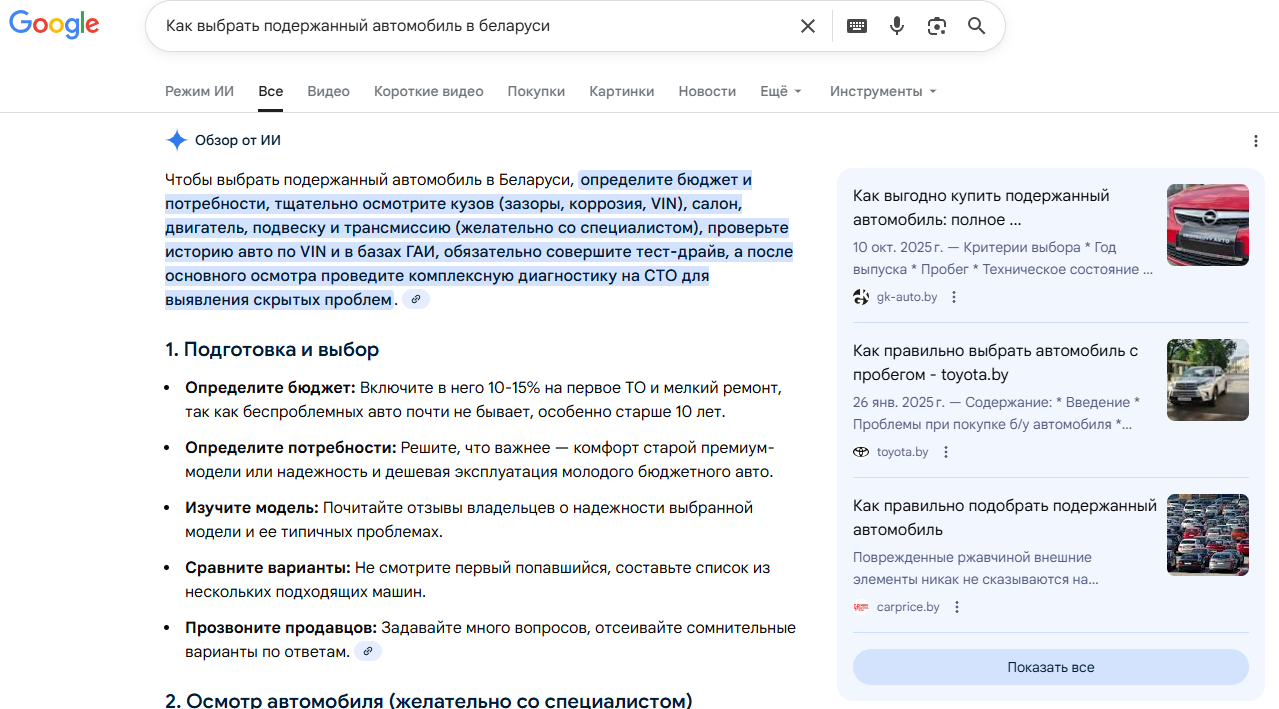Switch to the 'Режим ИИ' tab
Screen dimensions: 1279x709
coord(199,91)
